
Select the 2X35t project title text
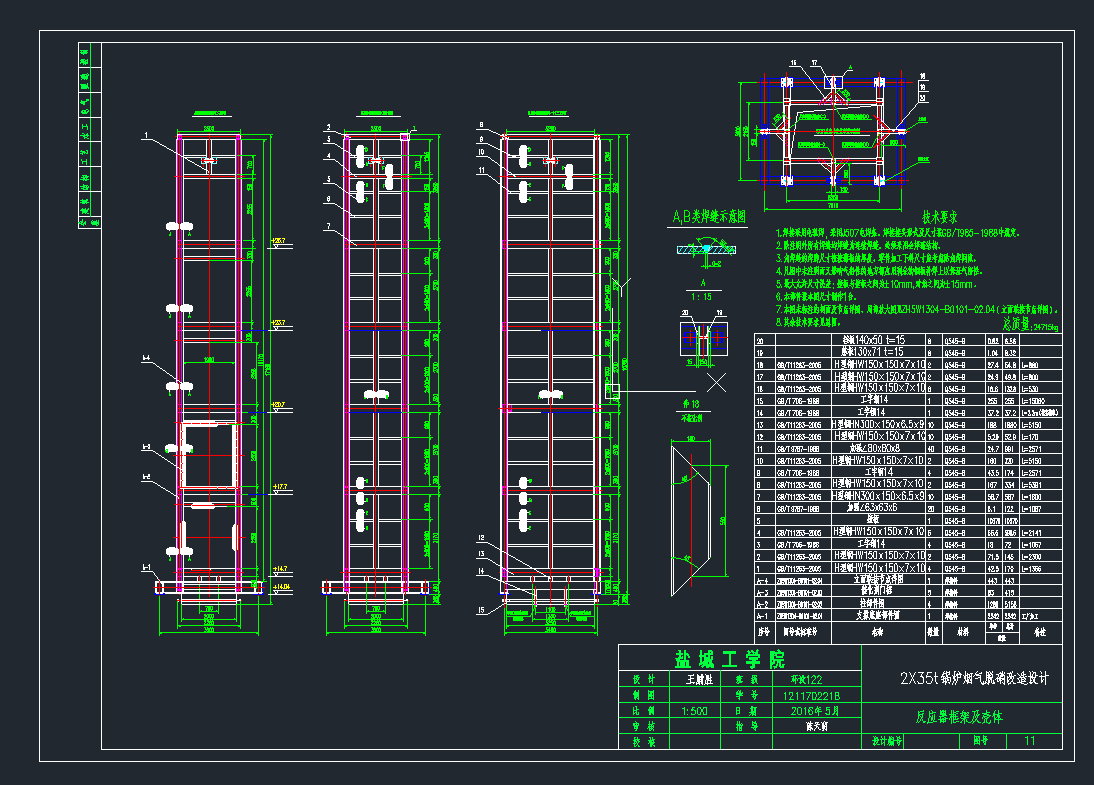(974, 678)
